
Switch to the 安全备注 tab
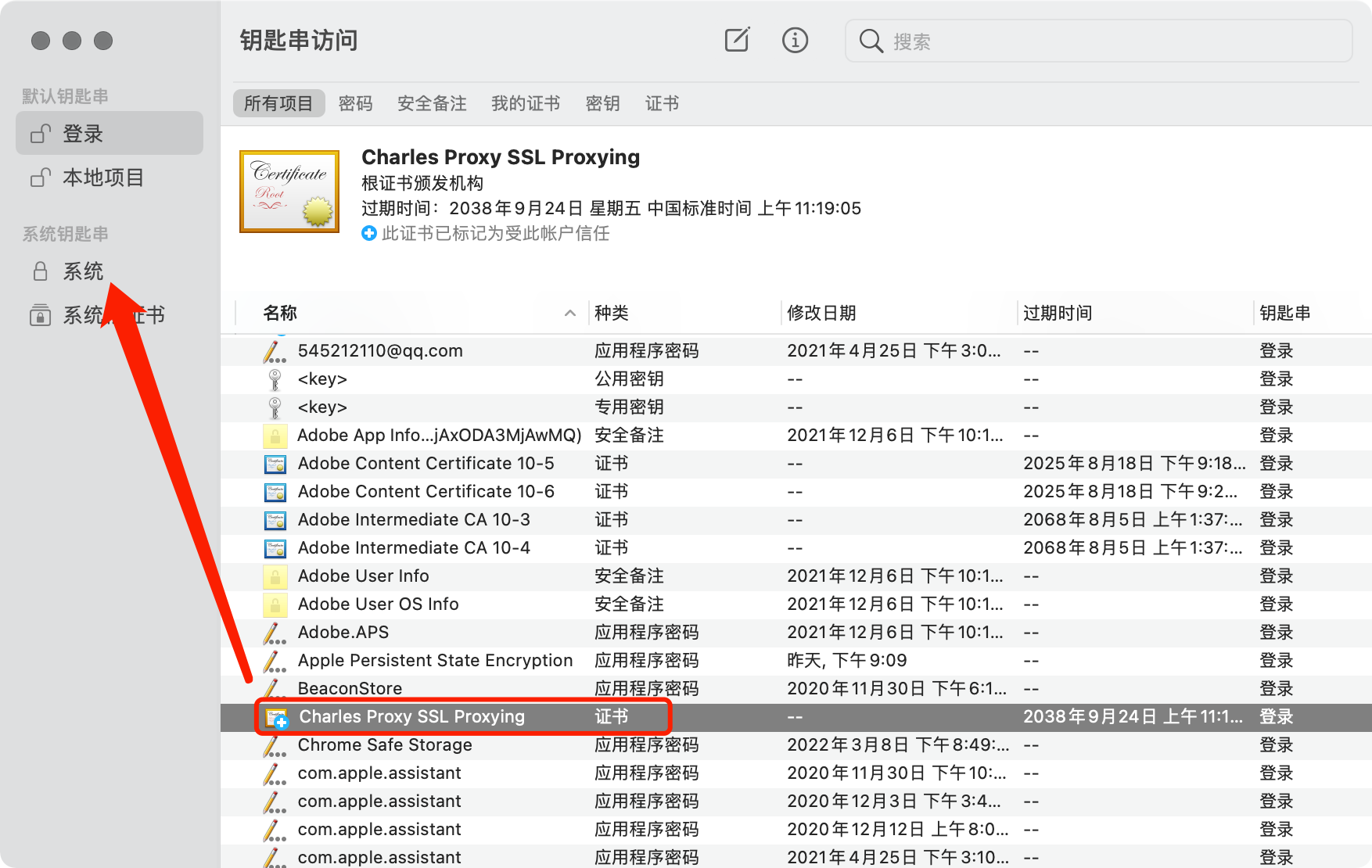pos(432,103)
